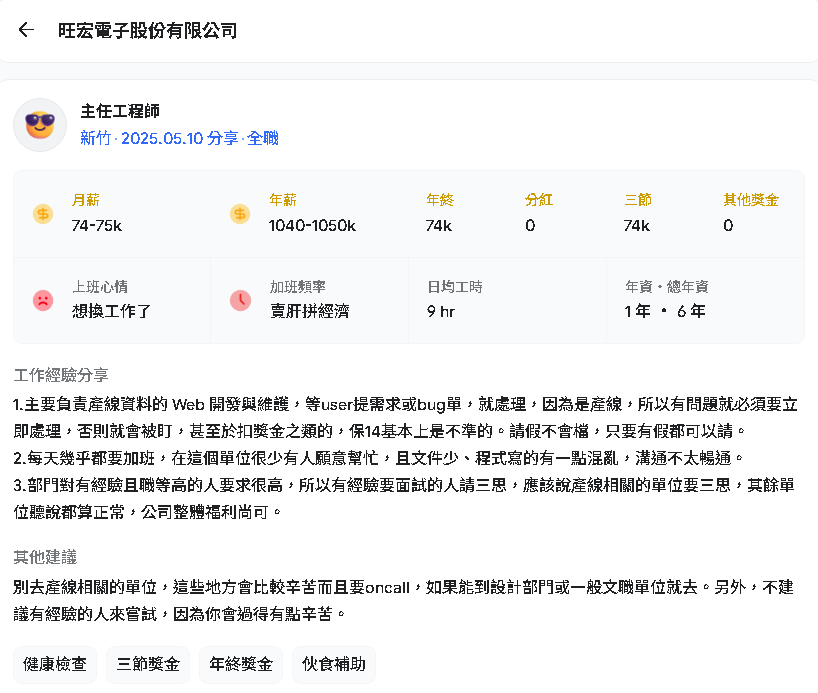The image size is (818, 693).
Task: Click the 加班頻率 label
Action: tap(297, 286)
